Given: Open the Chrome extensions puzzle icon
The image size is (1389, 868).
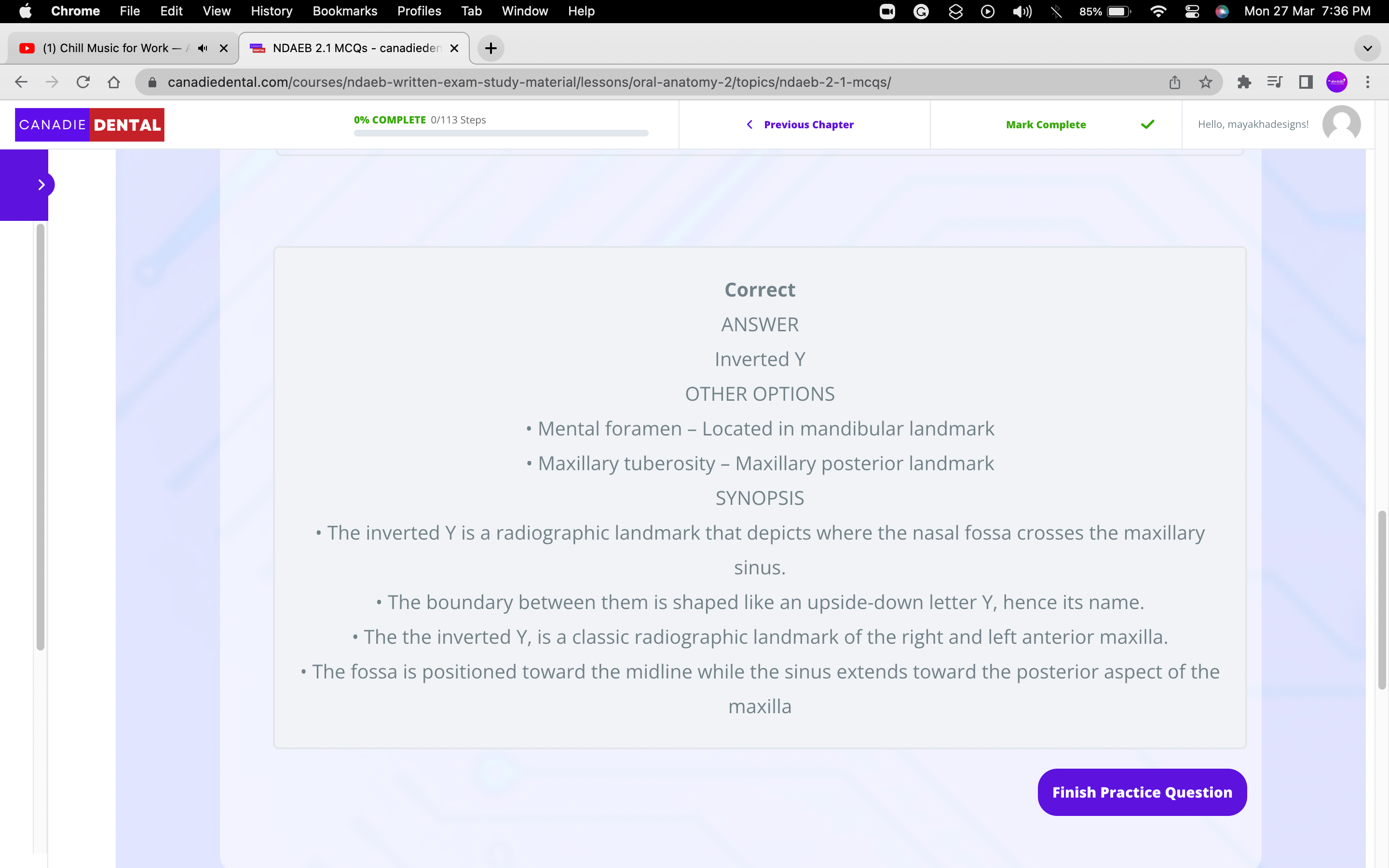Looking at the screenshot, I should pyautogui.click(x=1244, y=82).
